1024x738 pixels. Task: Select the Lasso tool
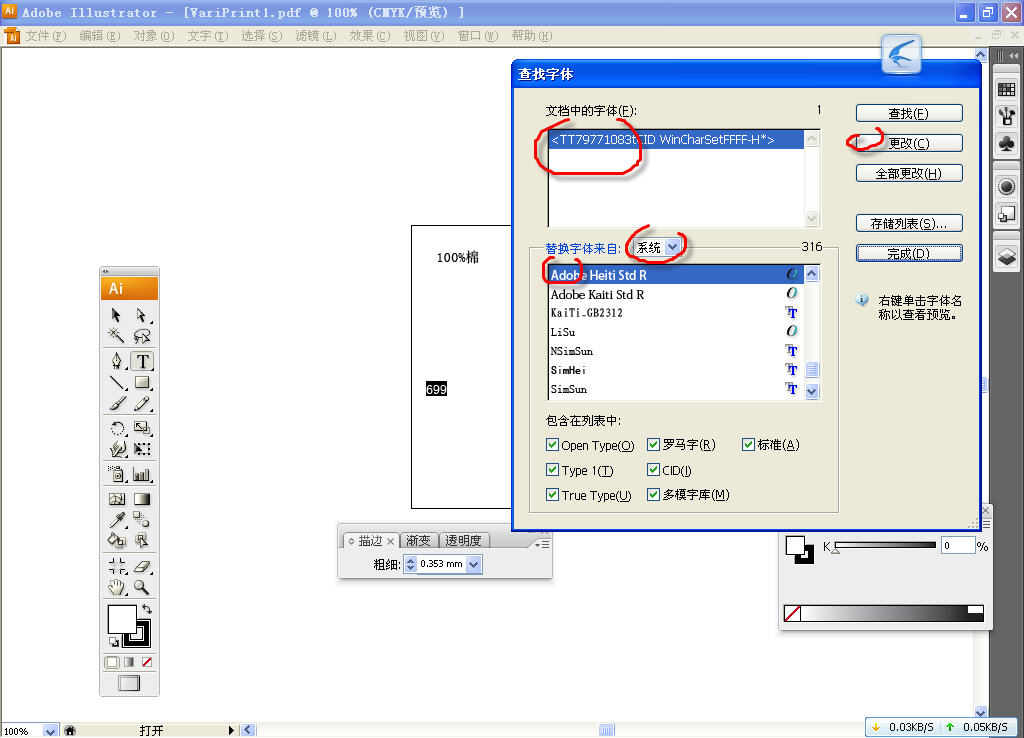coord(141,336)
